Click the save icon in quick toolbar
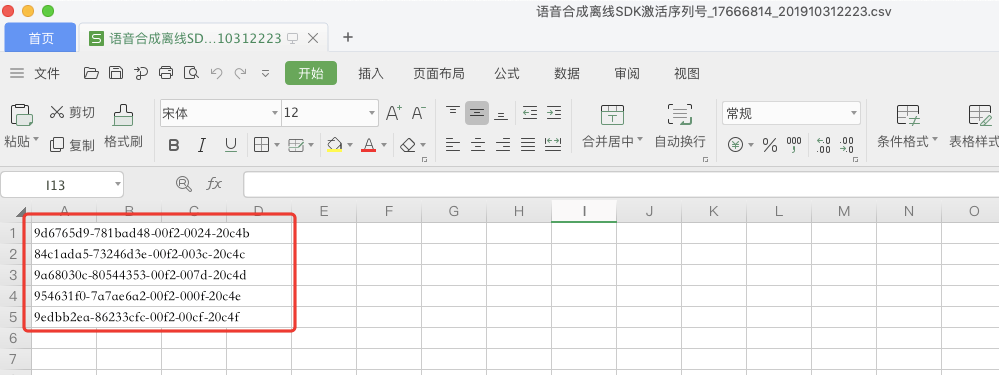 115,73
